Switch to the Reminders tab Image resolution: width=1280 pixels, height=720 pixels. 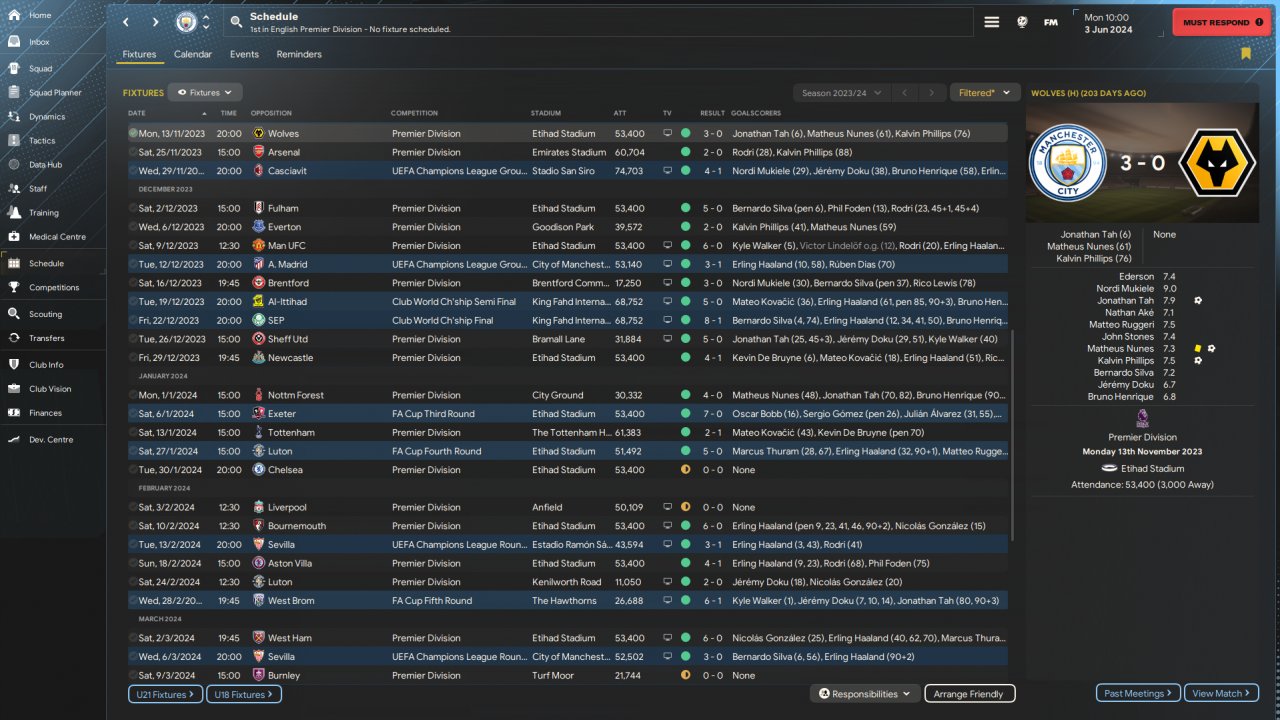point(299,54)
